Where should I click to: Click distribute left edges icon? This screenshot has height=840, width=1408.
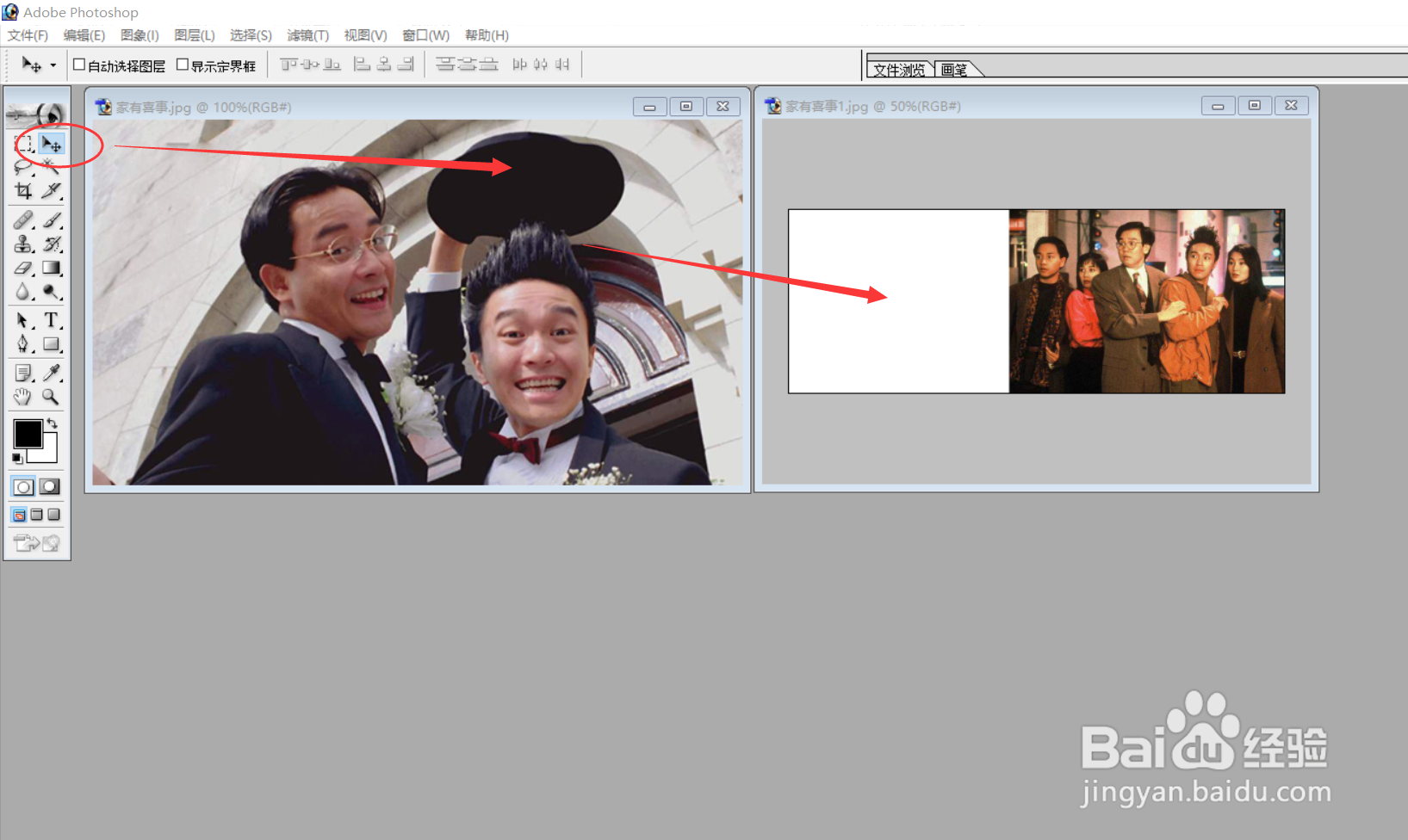(519, 65)
